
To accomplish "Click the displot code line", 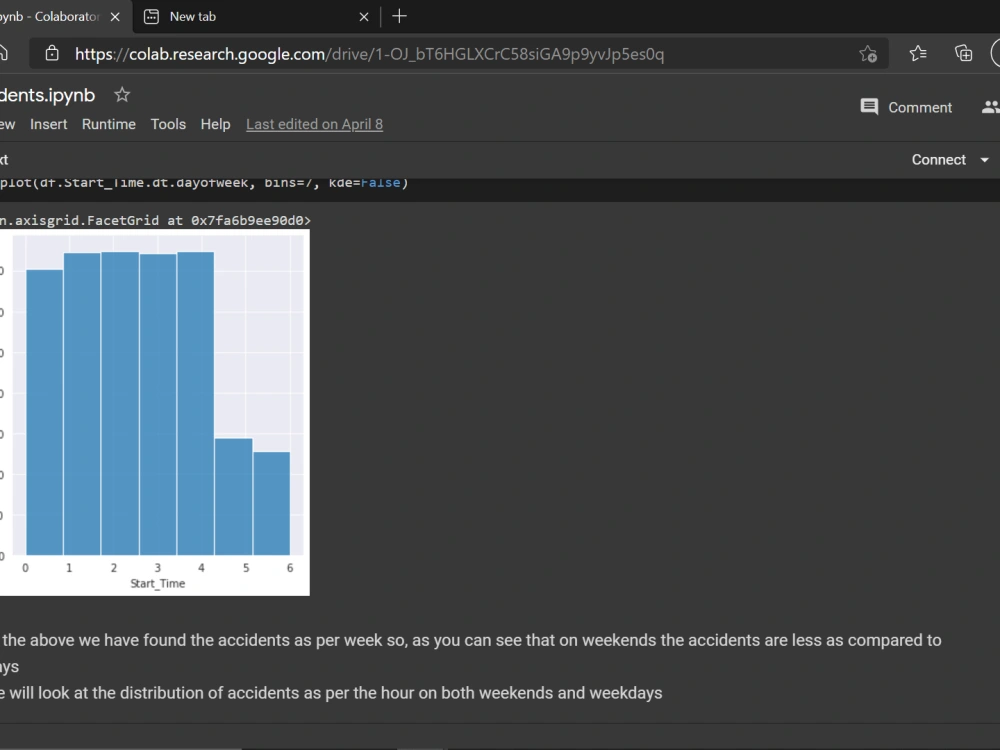I will click(x=204, y=183).
